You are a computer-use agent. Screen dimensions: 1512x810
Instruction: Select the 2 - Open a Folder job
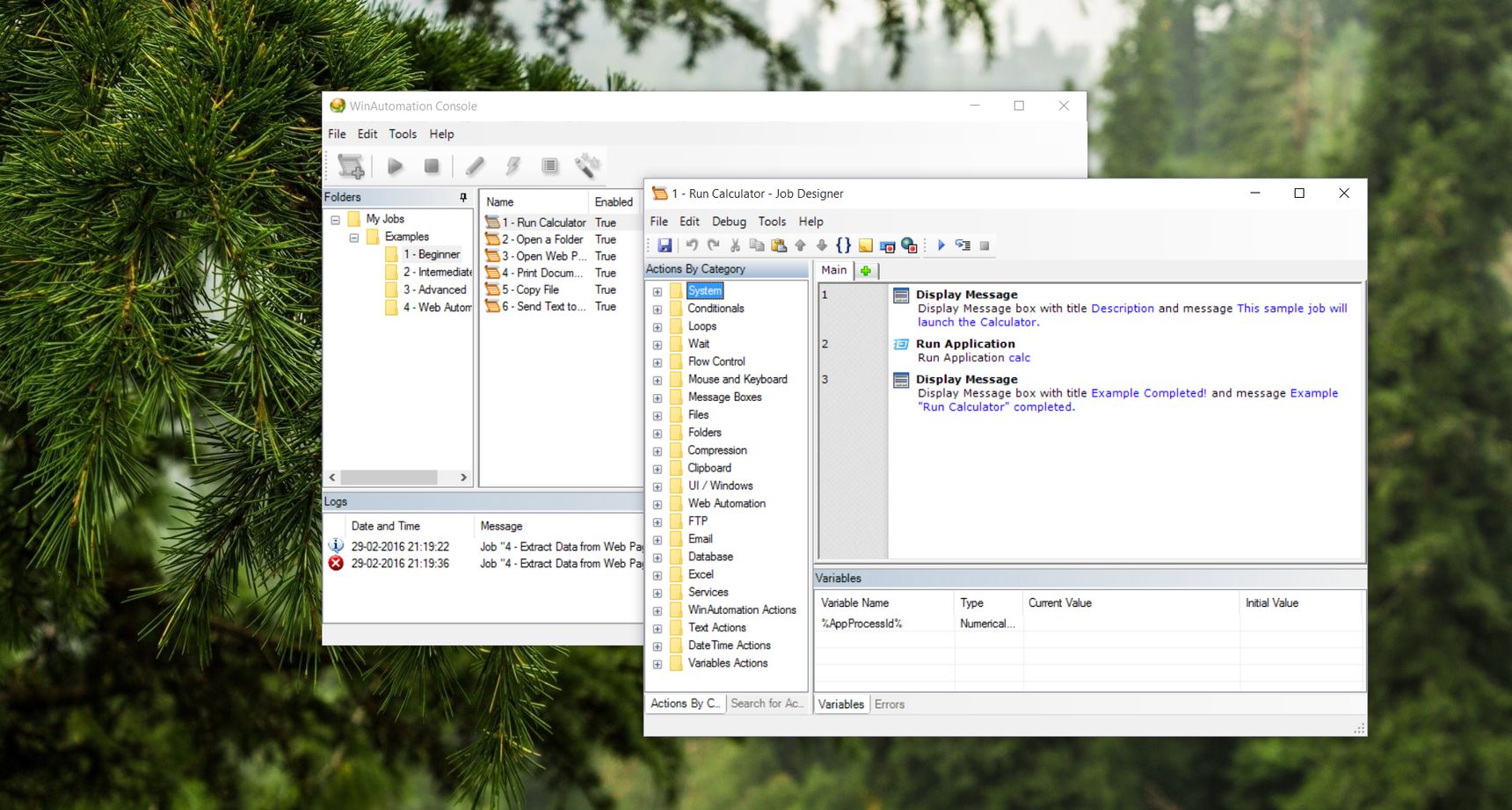542,239
